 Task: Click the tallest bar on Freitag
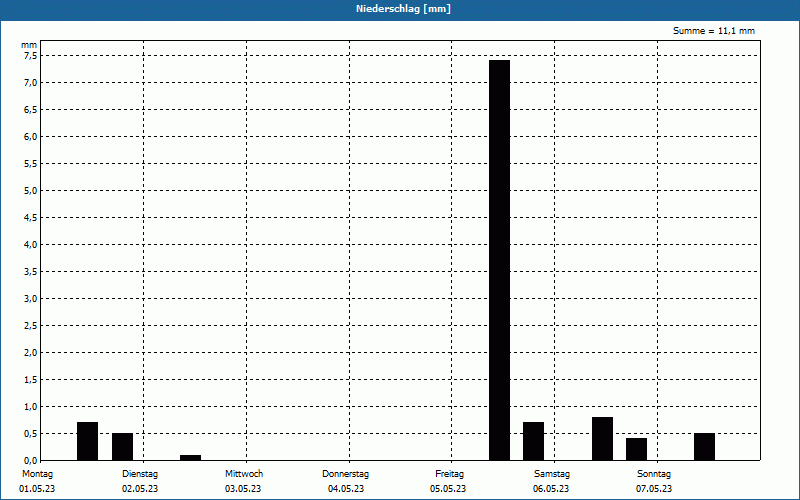point(499,260)
